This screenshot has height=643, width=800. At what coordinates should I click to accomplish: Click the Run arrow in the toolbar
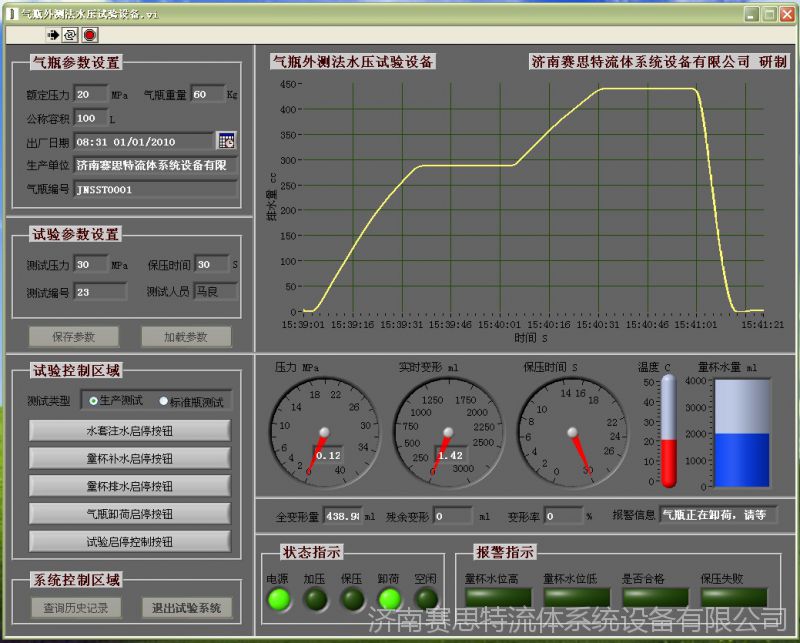point(53,35)
